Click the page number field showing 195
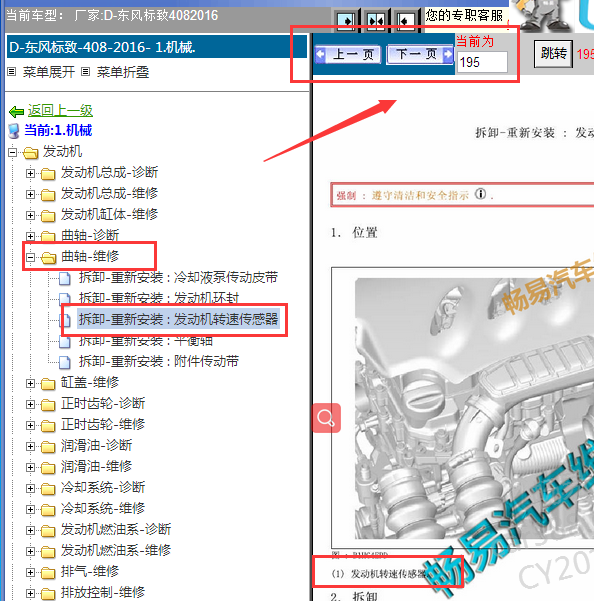Image resolution: width=594 pixels, height=601 pixels. 482,62
